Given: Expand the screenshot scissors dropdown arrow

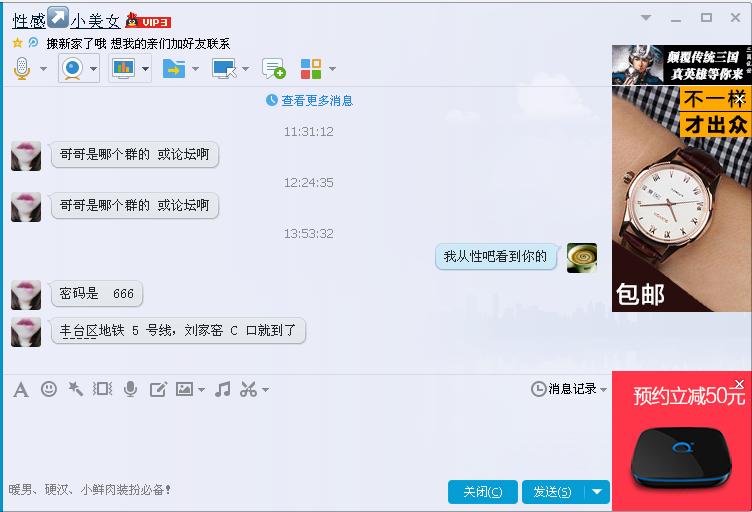Looking at the screenshot, I should point(266,389).
